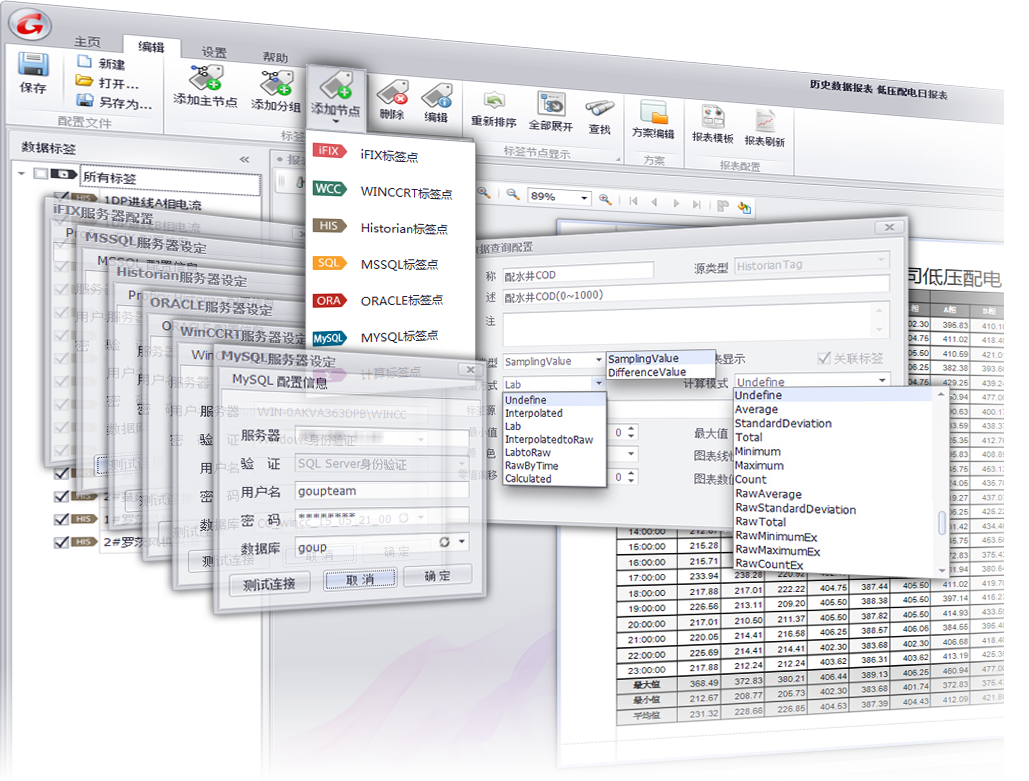The height and width of the screenshot is (781, 1029).
Task: Choose StandardDeviation in calculation mode list
Action: click(833, 423)
